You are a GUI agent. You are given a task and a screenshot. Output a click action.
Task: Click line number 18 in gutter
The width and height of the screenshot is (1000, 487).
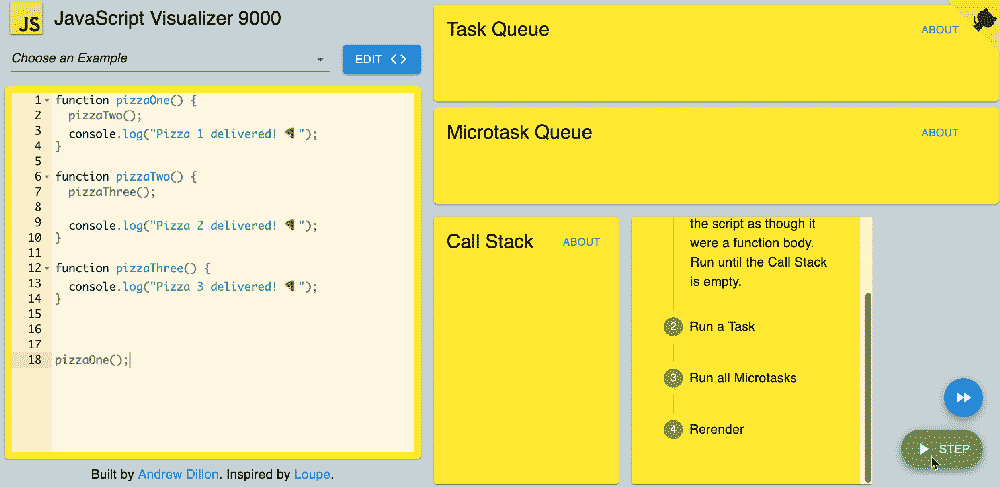[35, 360]
